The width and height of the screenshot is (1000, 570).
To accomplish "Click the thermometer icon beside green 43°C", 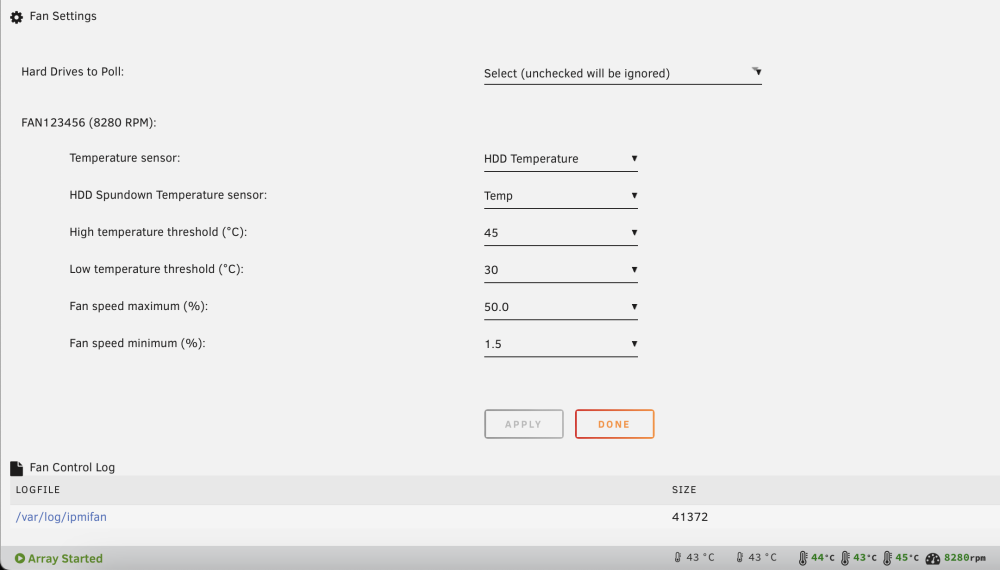I will pyautogui.click(x=845, y=558).
